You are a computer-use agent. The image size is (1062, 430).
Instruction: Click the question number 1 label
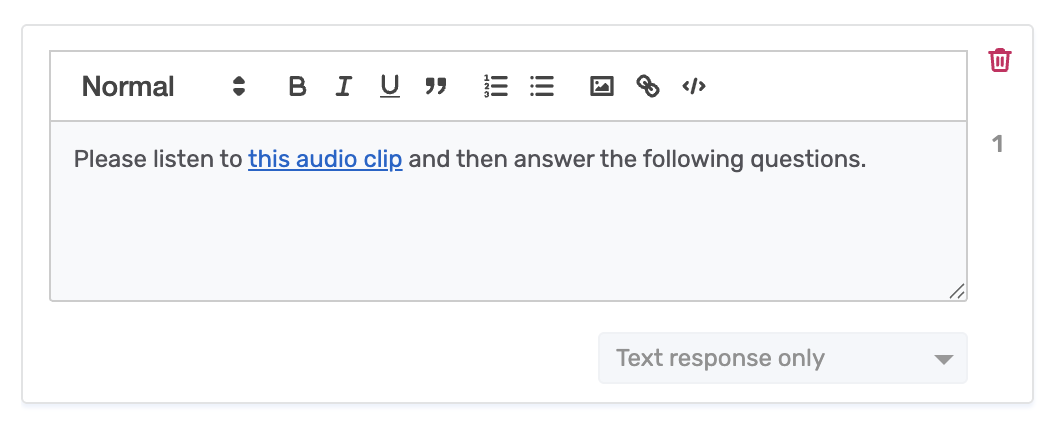coord(997,145)
